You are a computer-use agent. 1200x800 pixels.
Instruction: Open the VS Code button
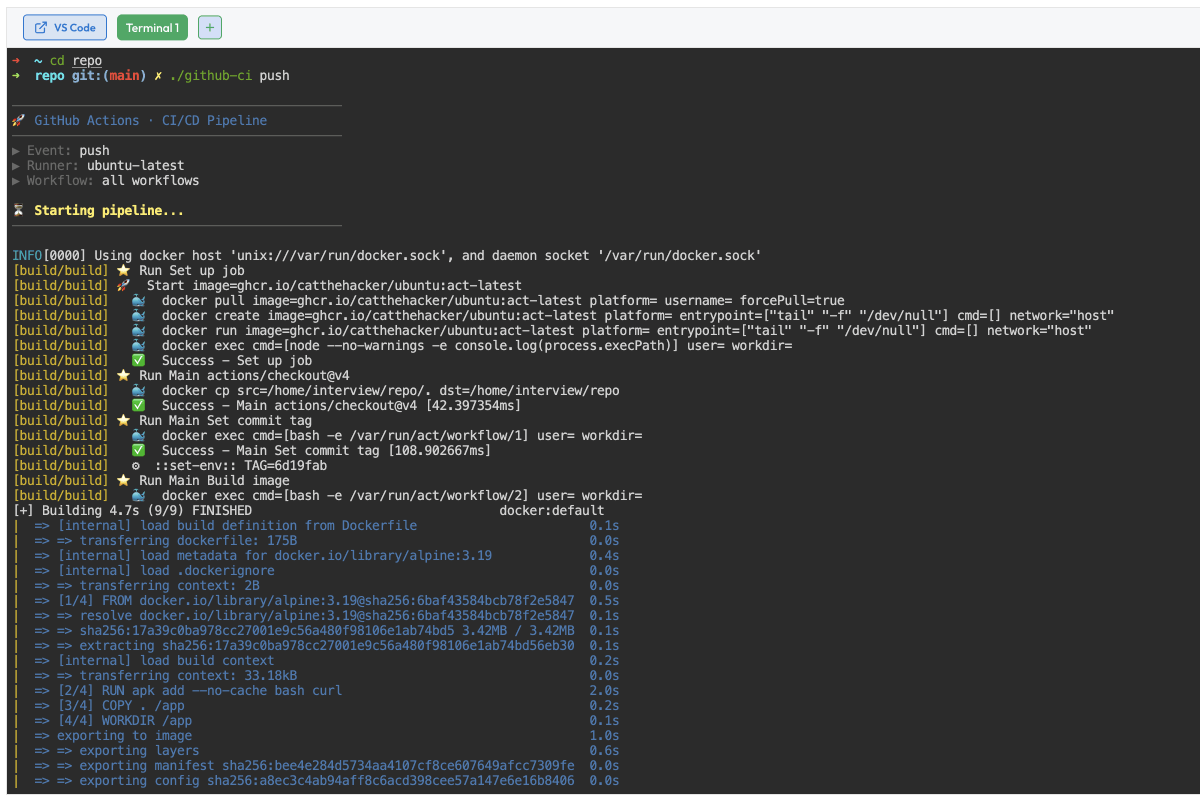click(x=65, y=28)
